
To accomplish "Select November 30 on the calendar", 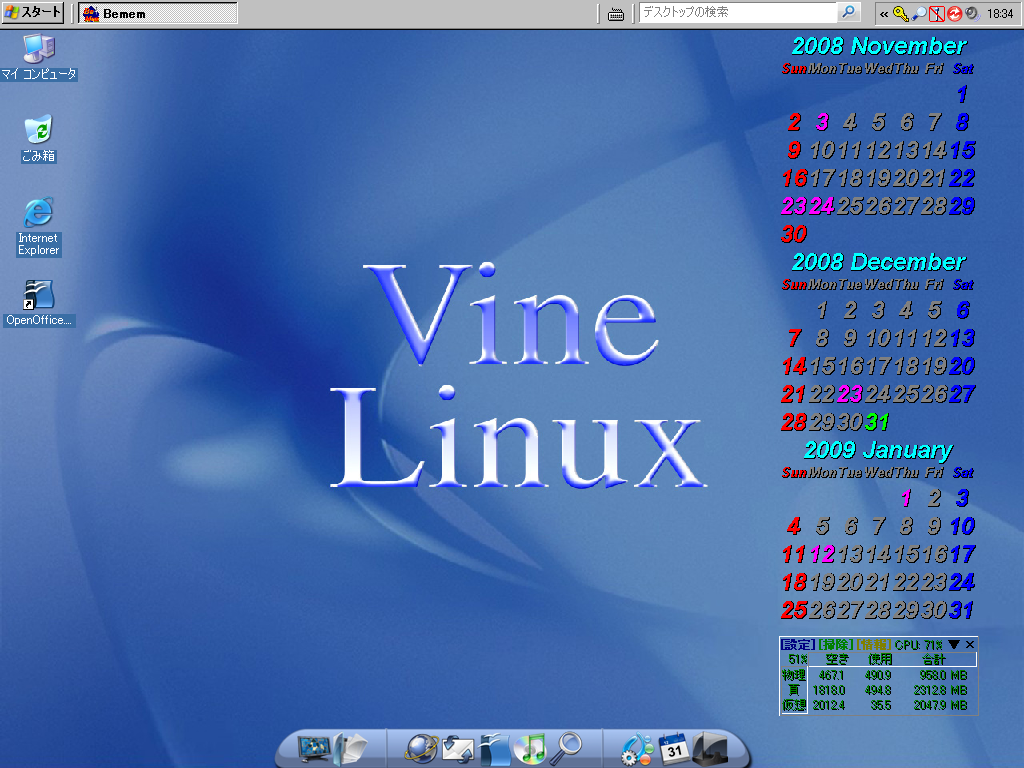I will (794, 234).
